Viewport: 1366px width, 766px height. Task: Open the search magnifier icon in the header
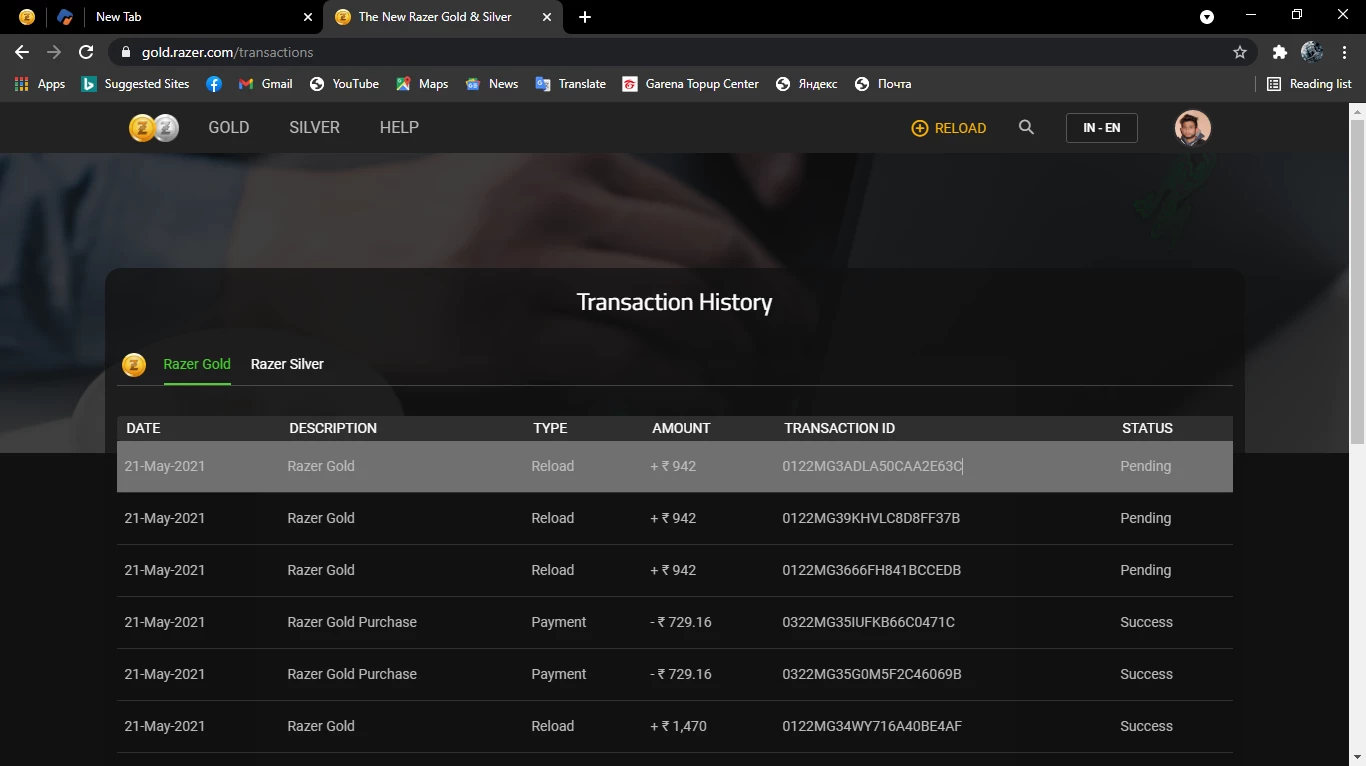point(1026,128)
